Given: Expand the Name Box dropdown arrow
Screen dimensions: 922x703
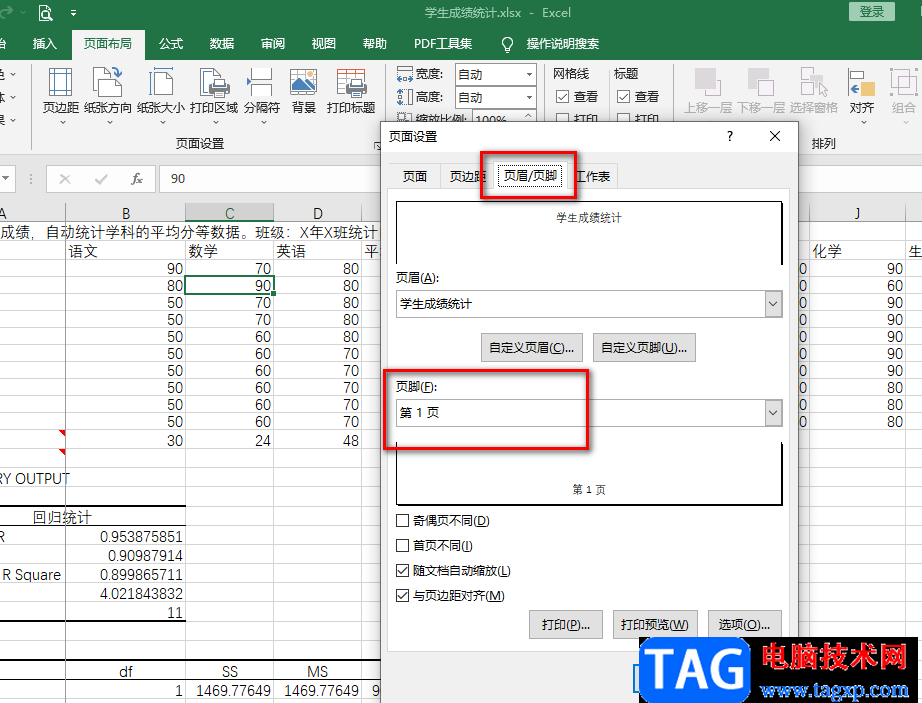Looking at the screenshot, I should pyautogui.click(x=6, y=179).
